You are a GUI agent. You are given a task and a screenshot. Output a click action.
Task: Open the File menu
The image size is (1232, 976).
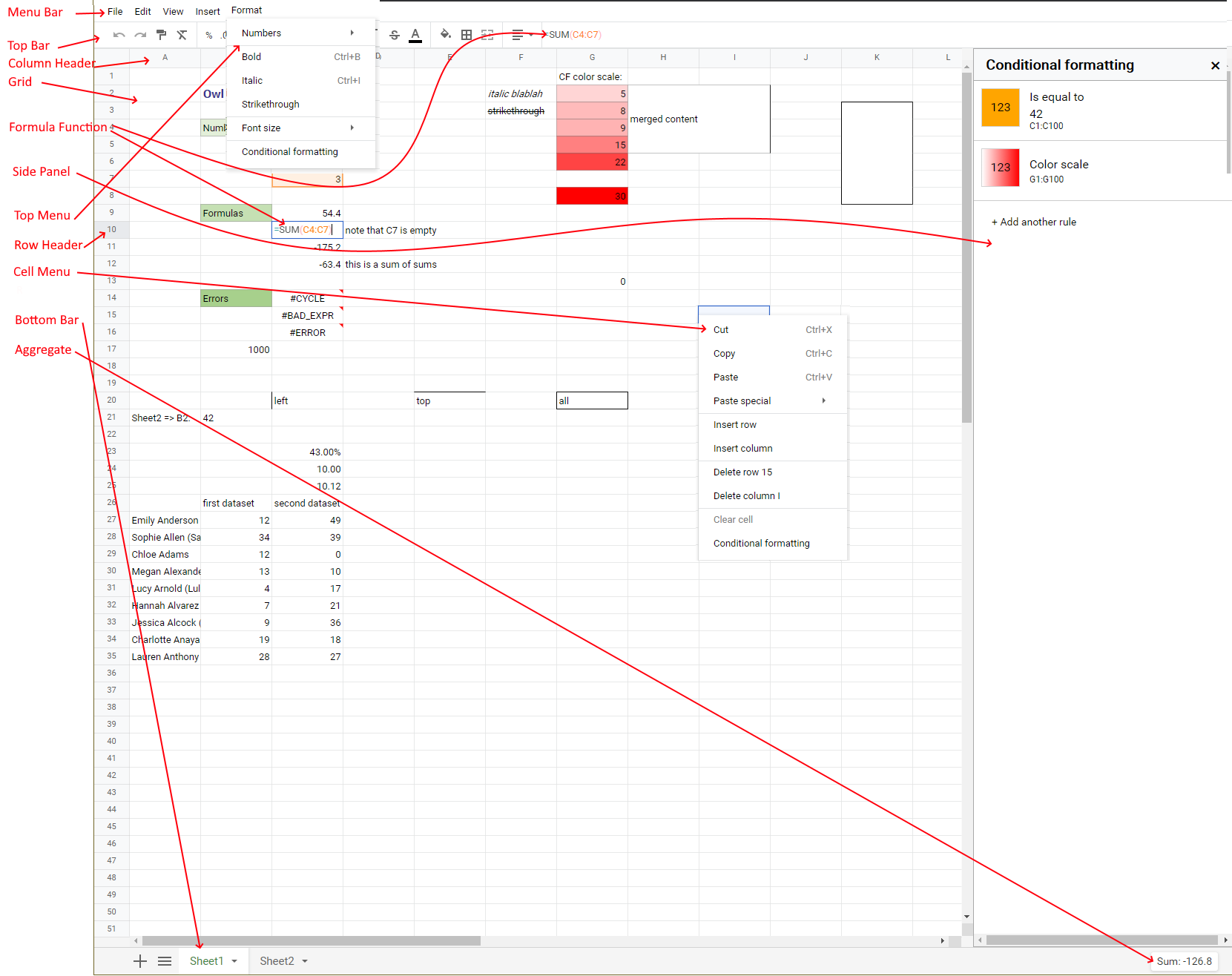[x=115, y=11]
